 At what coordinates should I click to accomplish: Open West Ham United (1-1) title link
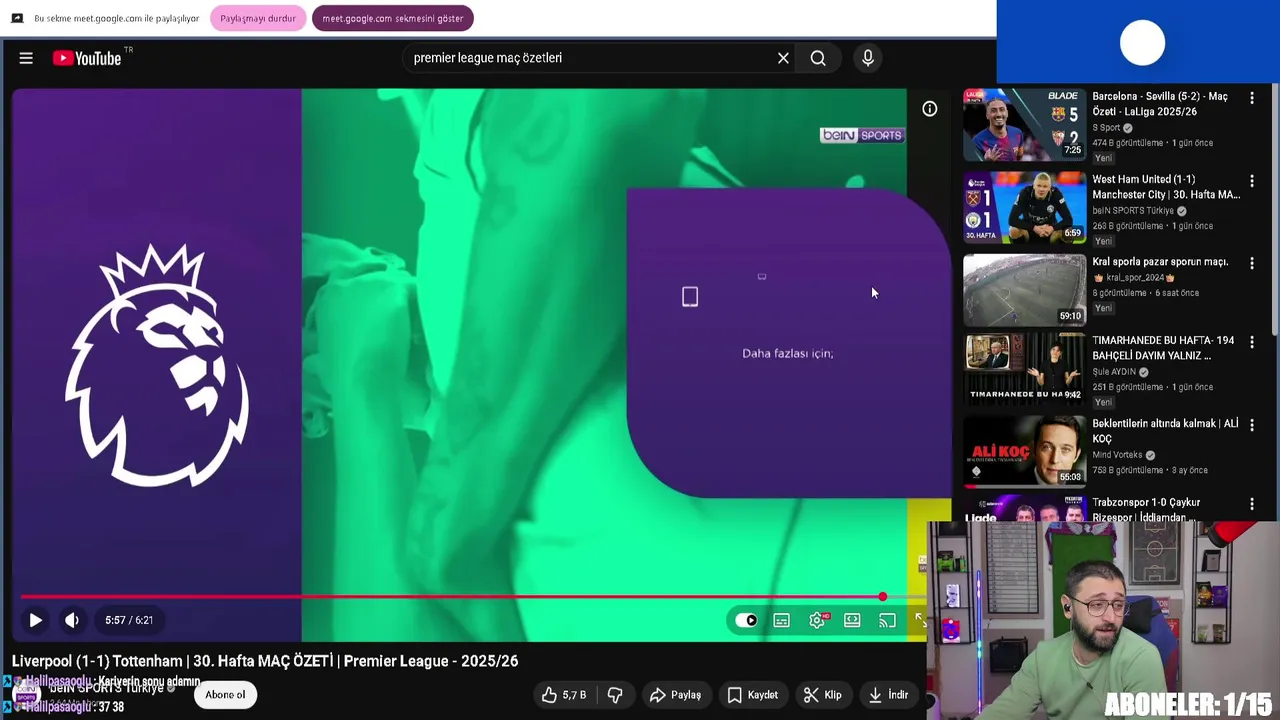click(1166, 187)
